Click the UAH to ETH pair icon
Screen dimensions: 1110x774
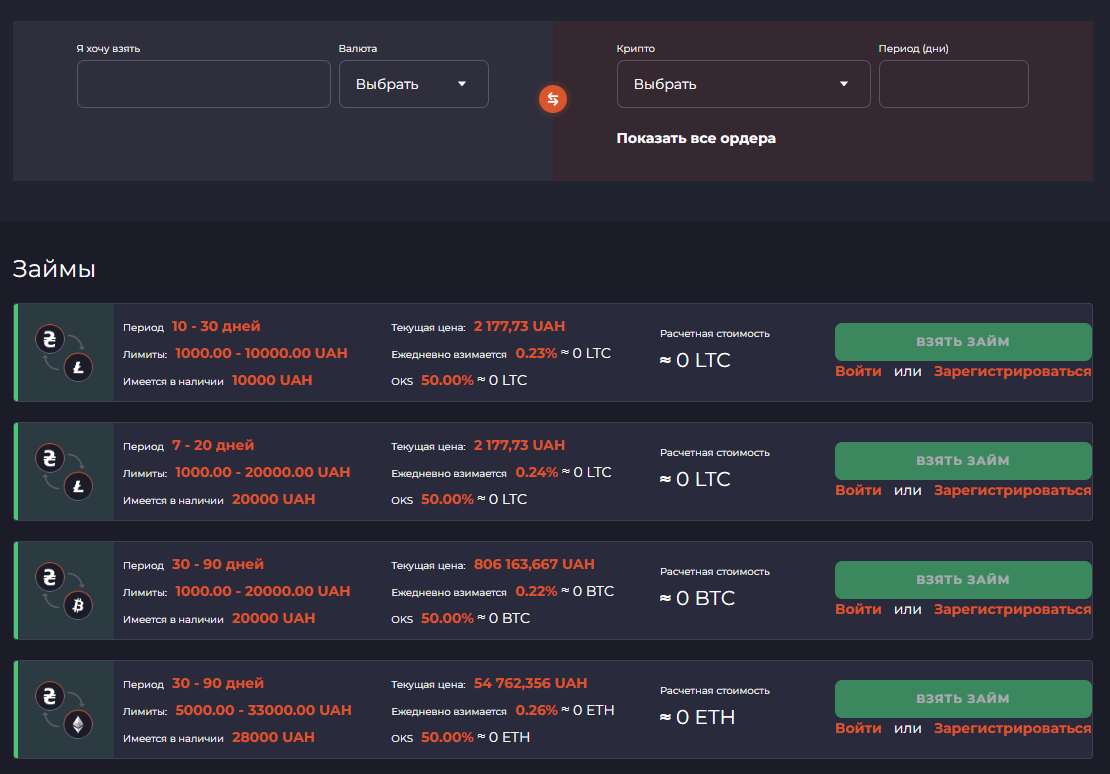click(x=64, y=710)
